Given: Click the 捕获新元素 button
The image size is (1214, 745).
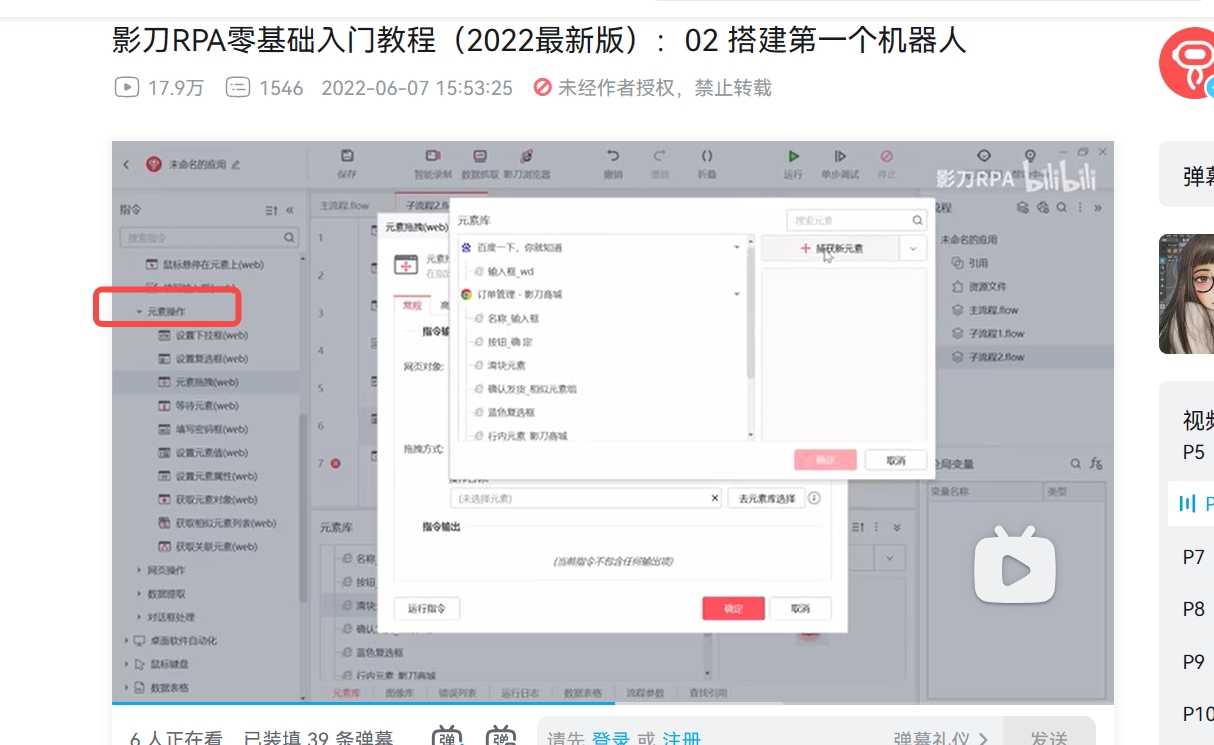Looking at the screenshot, I should 830,248.
